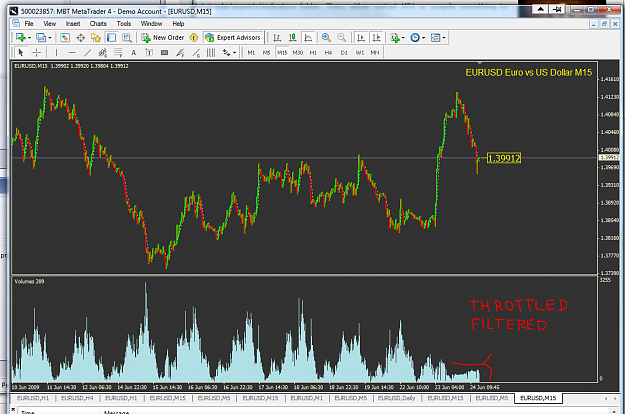This screenshot has height=414, width=625.
Task: Select the Cycle Lines tool
Action: click(211, 52)
